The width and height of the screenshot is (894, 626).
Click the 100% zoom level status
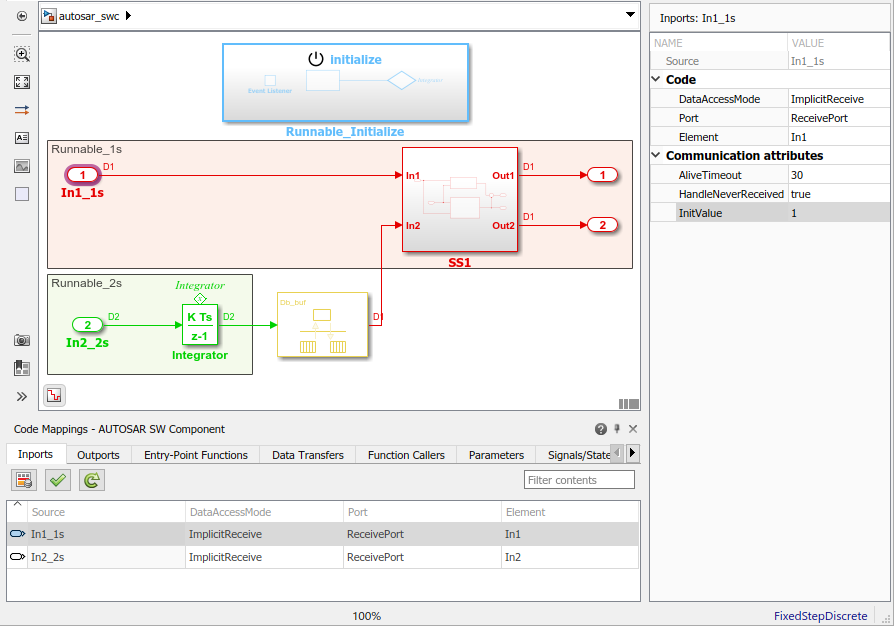[x=366, y=616]
